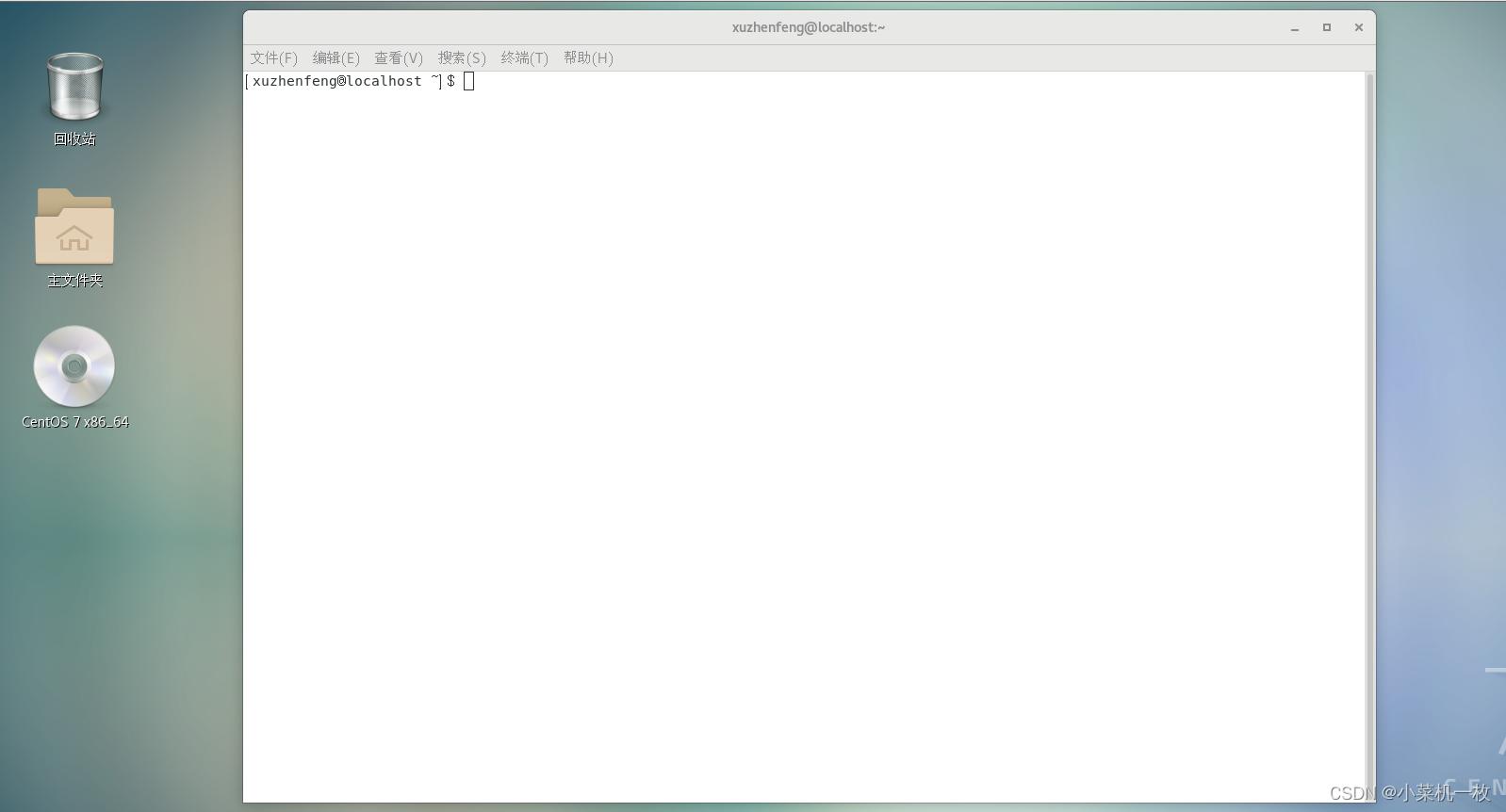This screenshot has height=812, width=1506.
Task: Click the terminal prompt cursor
Action: (x=468, y=81)
